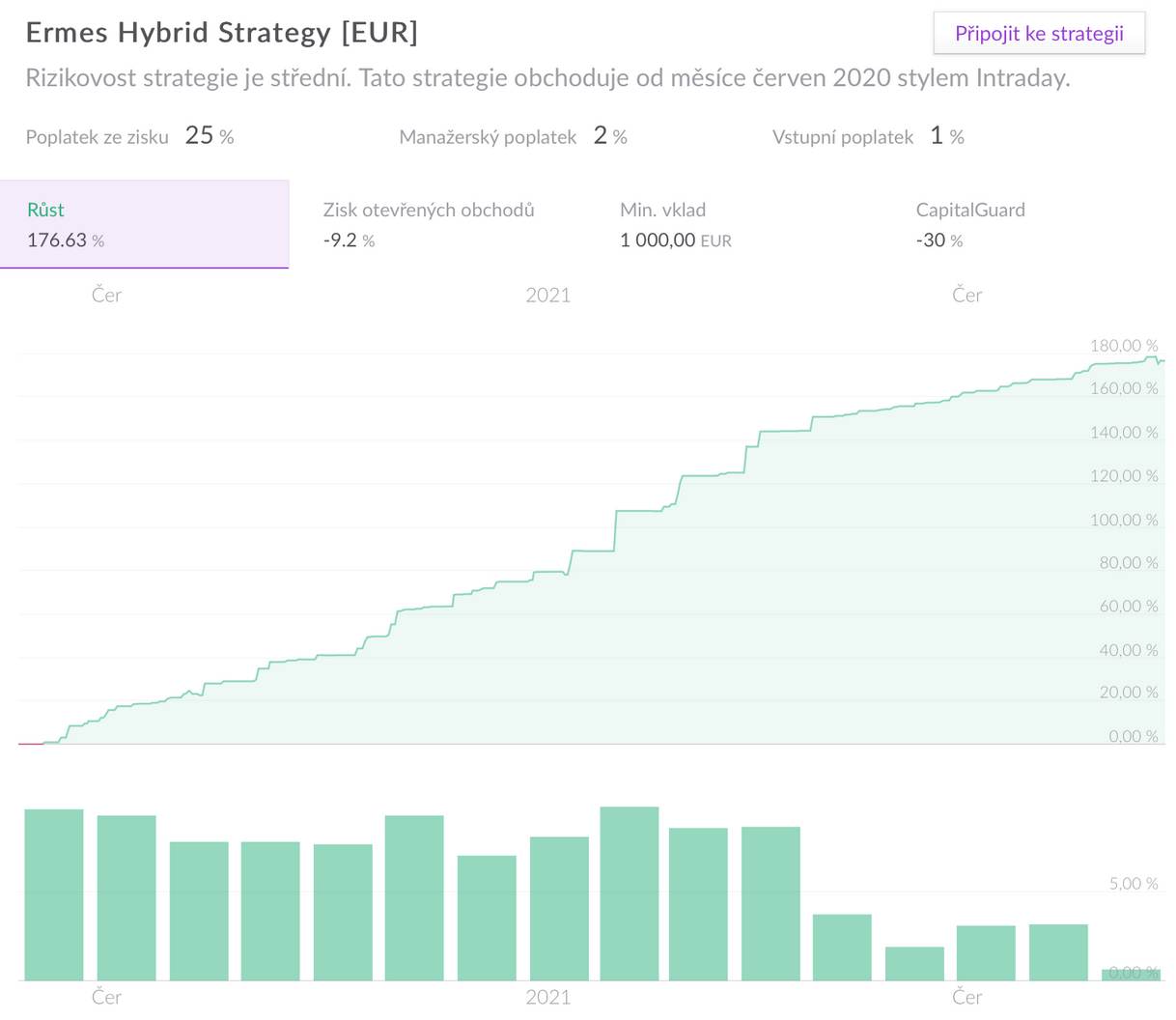Click the 2021 label below bar chart

pos(547,997)
